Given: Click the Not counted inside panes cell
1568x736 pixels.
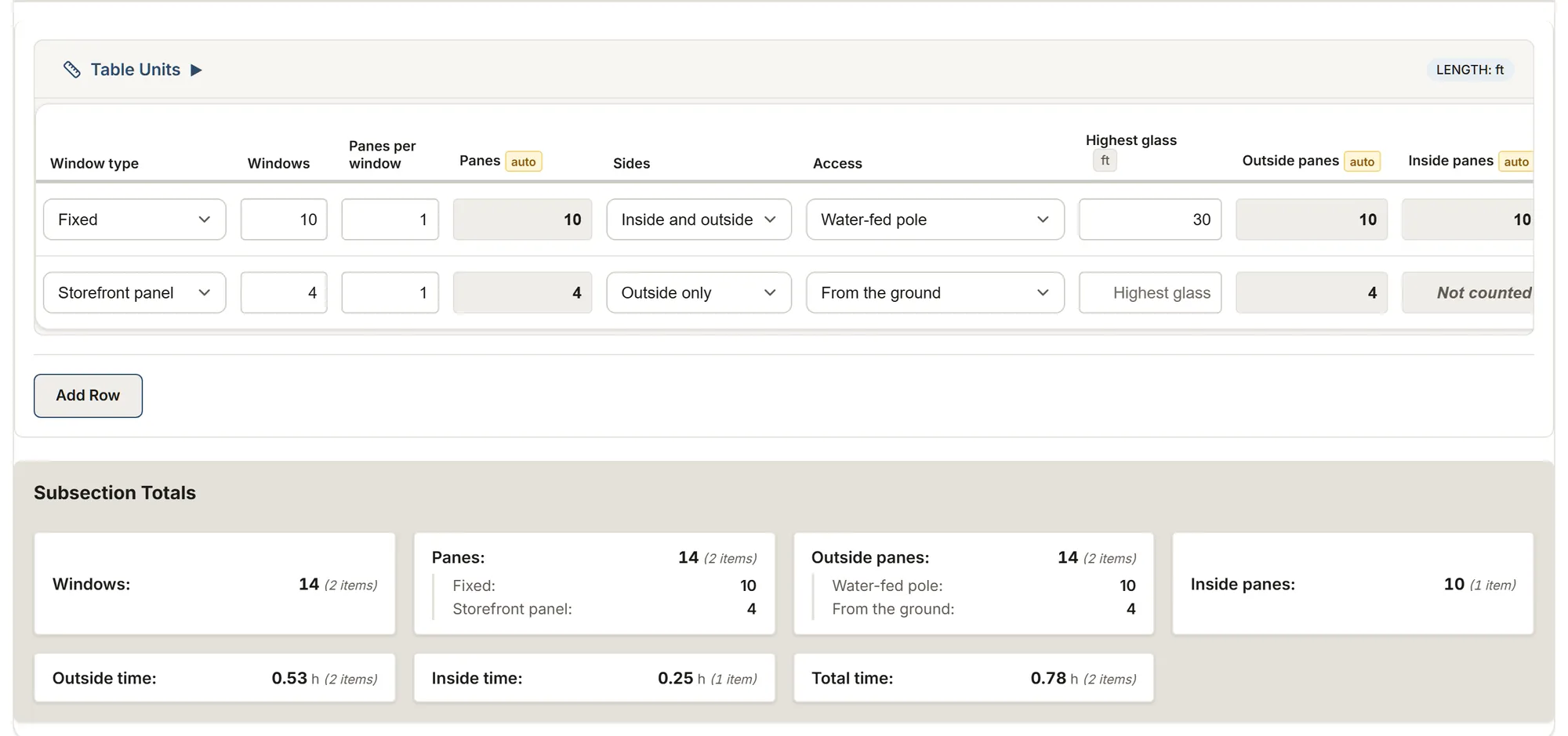Looking at the screenshot, I should (1468, 292).
